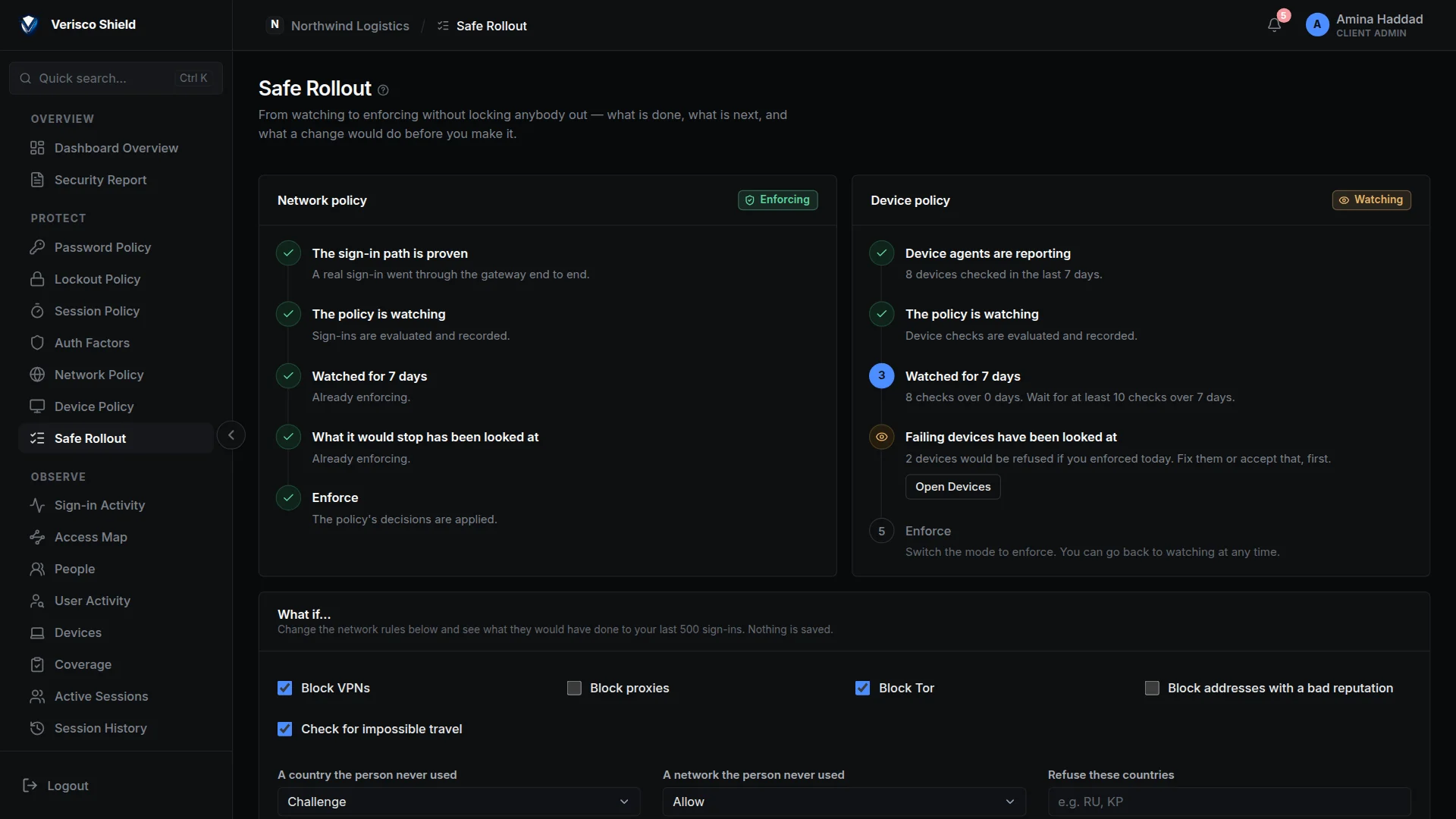Click the Sign-in Activity pulse icon
The height and width of the screenshot is (819, 1456).
pos(37,505)
